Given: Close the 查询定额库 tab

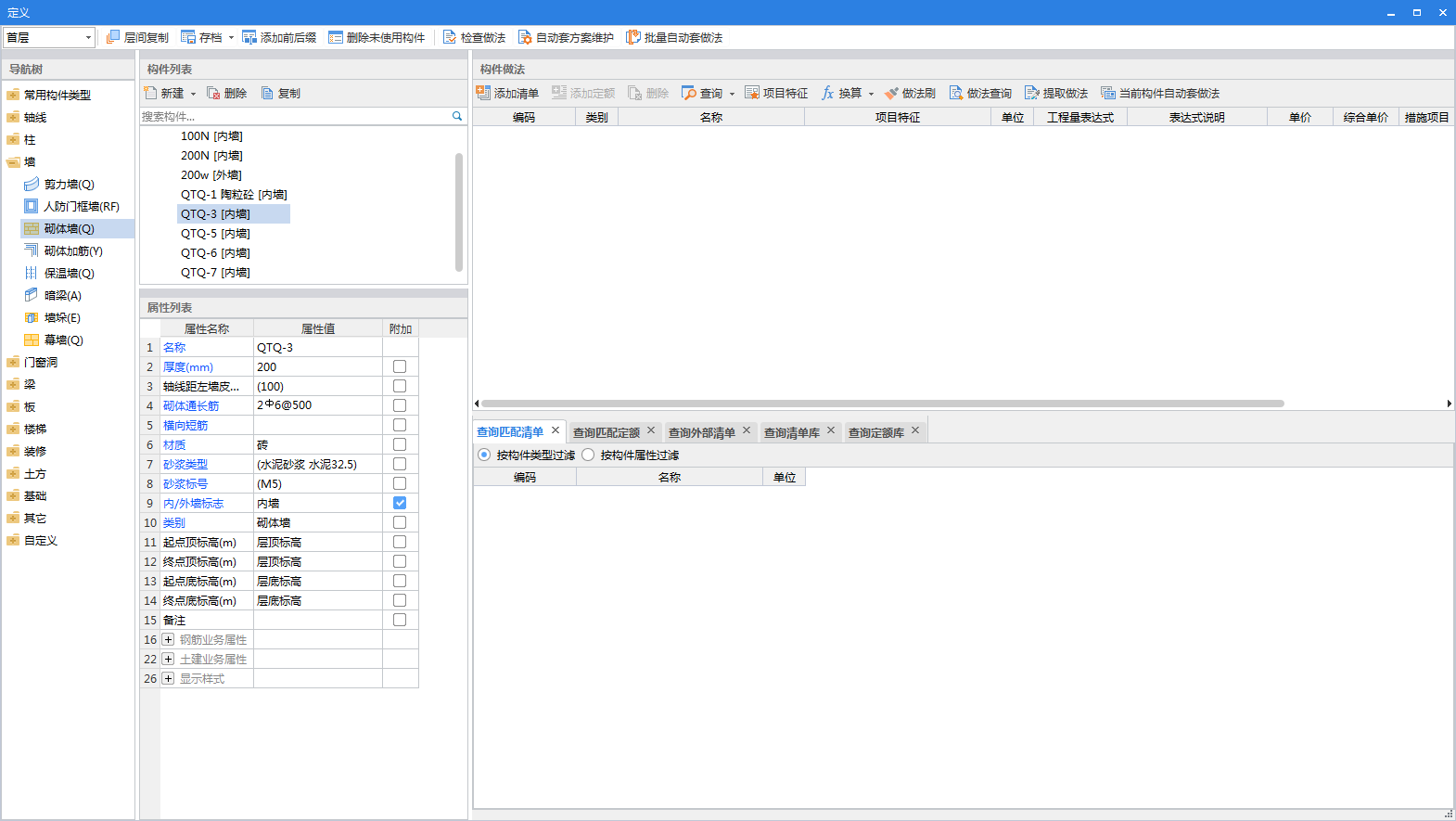Looking at the screenshot, I should tap(915, 430).
